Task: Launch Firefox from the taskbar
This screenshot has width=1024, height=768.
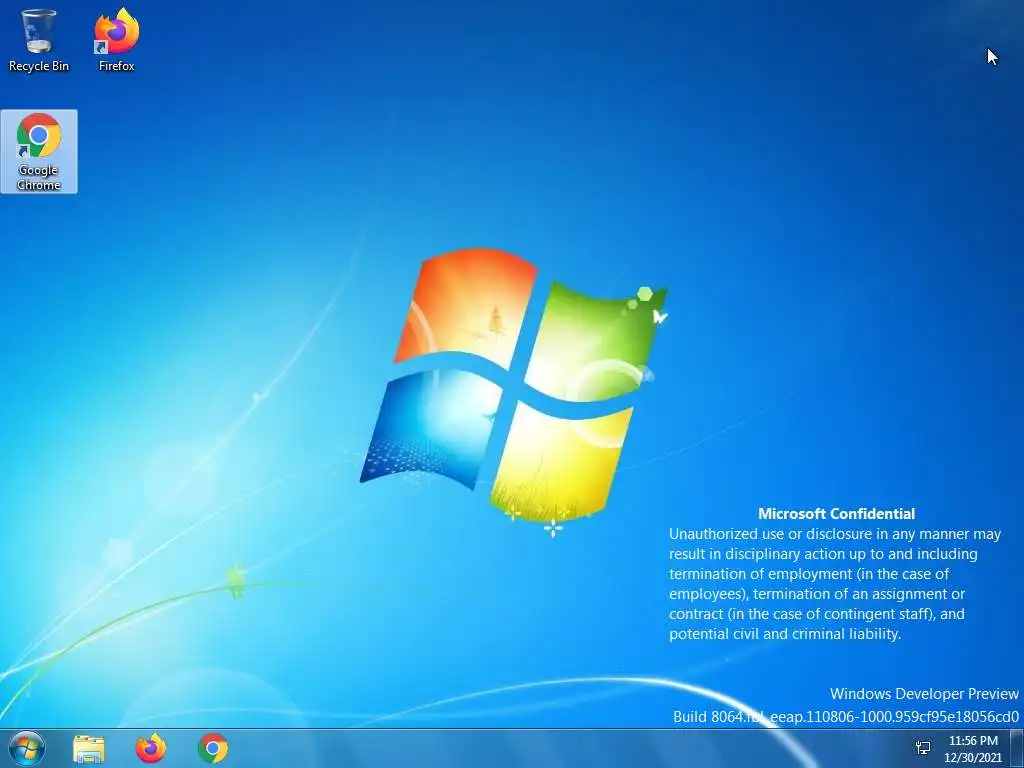Action: 151,748
